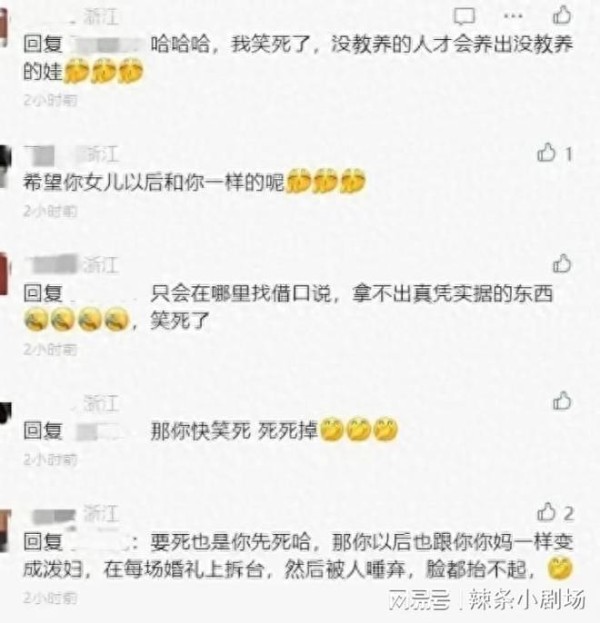600x623 pixels.
Task: Like the comment saying 那你快笑死
Action: [x=562, y=401]
